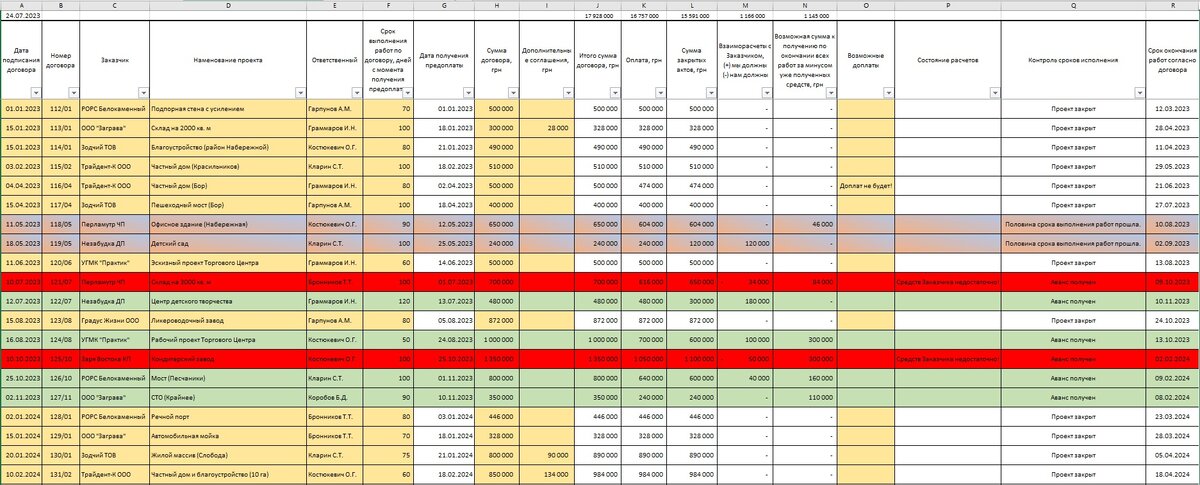
Task: Select end date cell 12.03.2023
Action: coord(1172,108)
